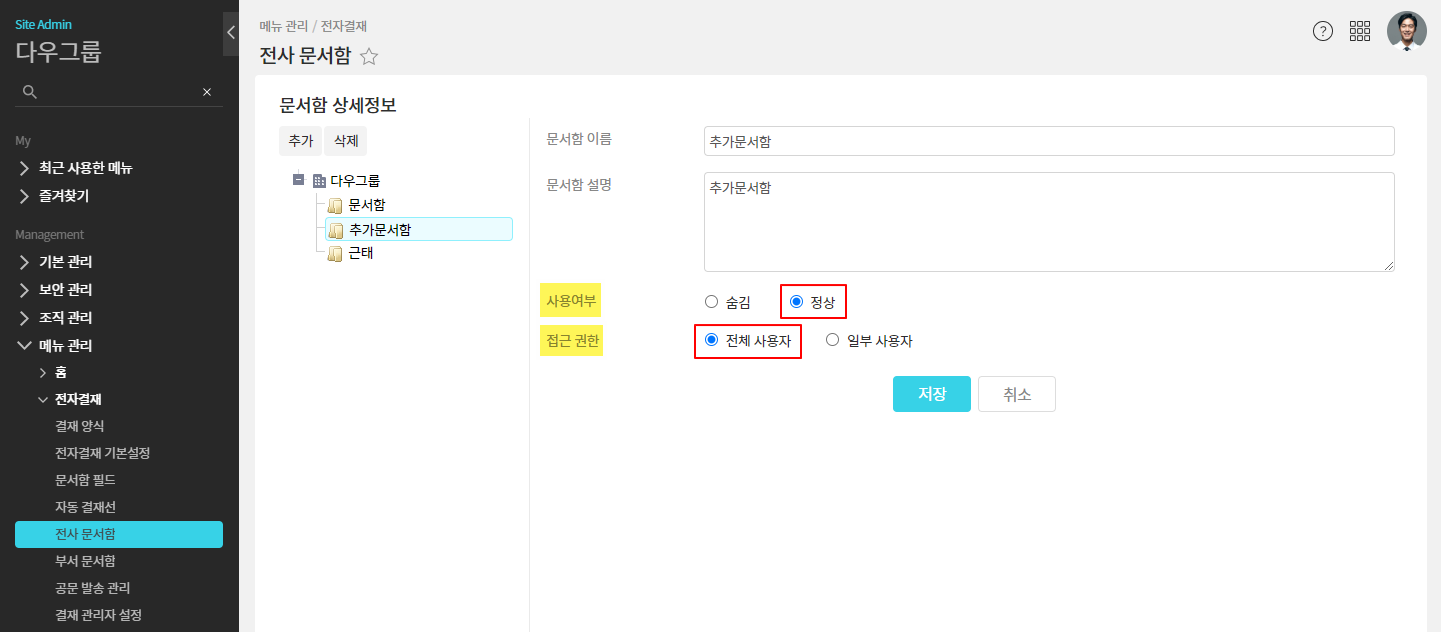Select the 숨김 radio option

pyautogui.click(x=712, y=302)
